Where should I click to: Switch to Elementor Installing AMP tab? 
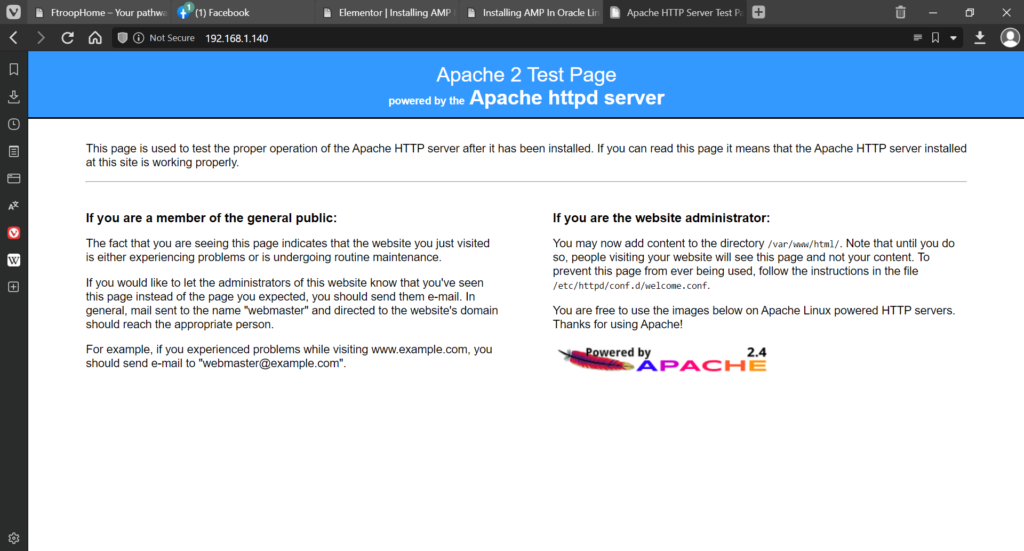coord(389,12)
